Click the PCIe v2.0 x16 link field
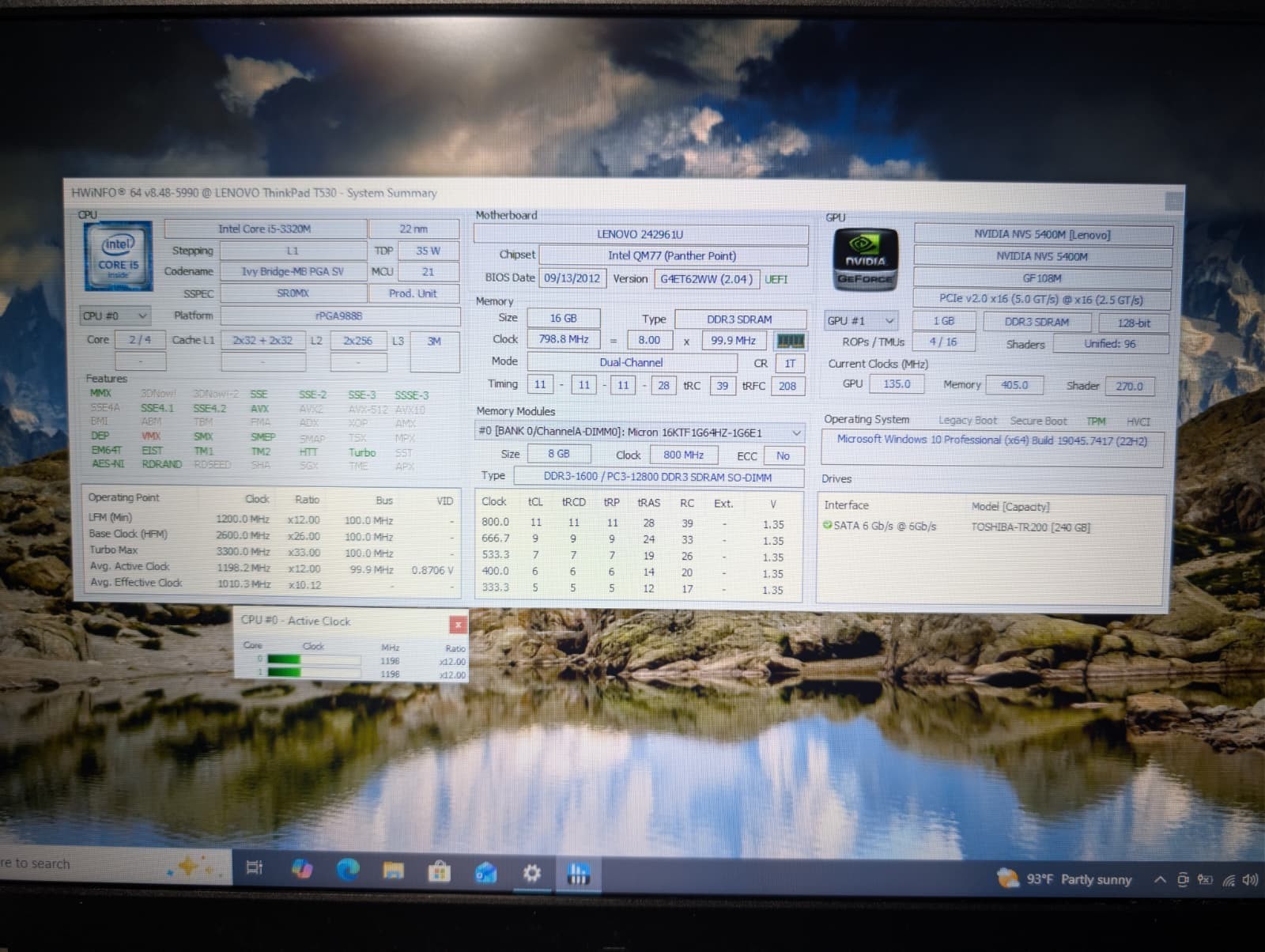 pos(1041,299)
